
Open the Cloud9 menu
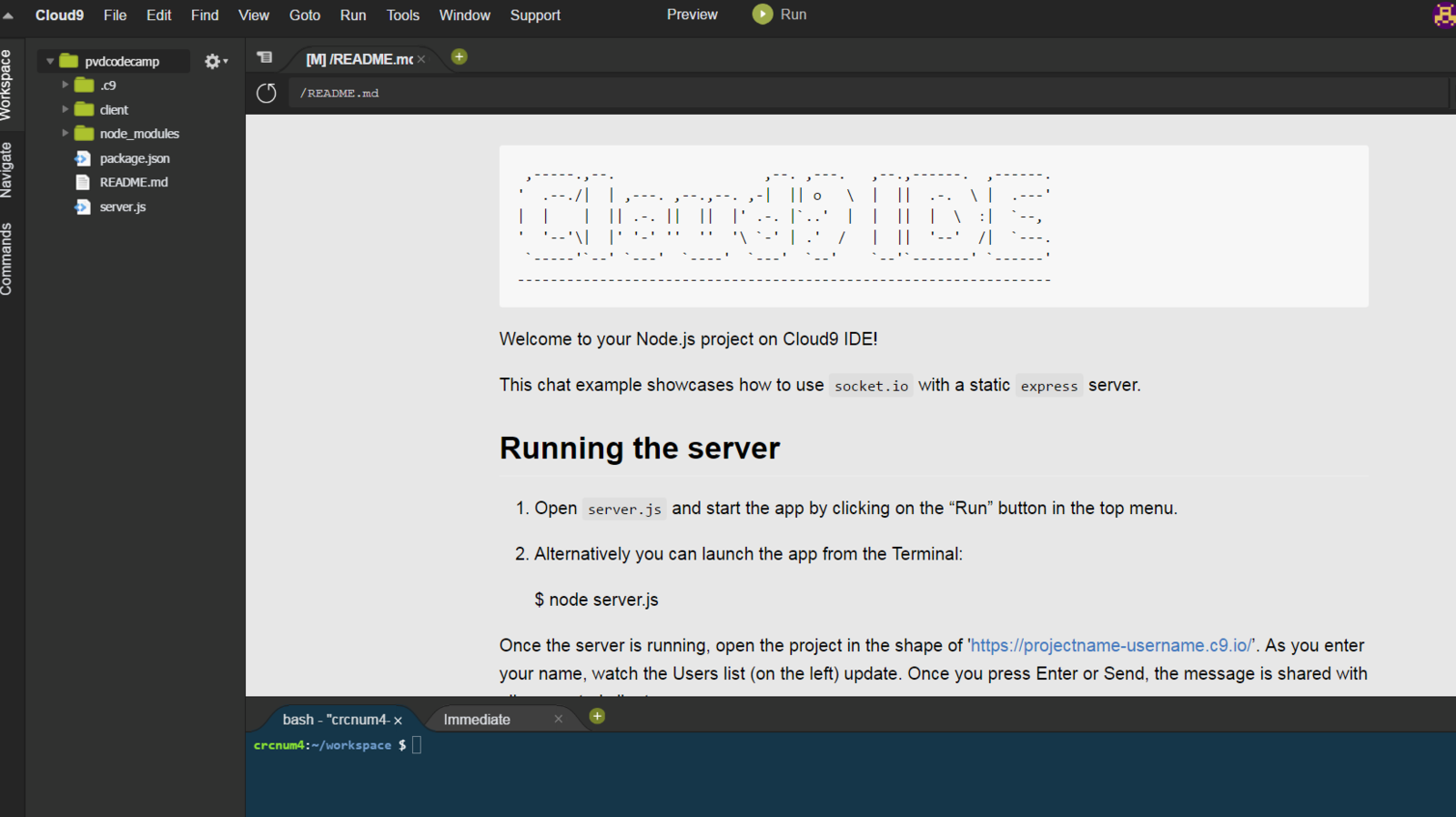tap(60, 15)
